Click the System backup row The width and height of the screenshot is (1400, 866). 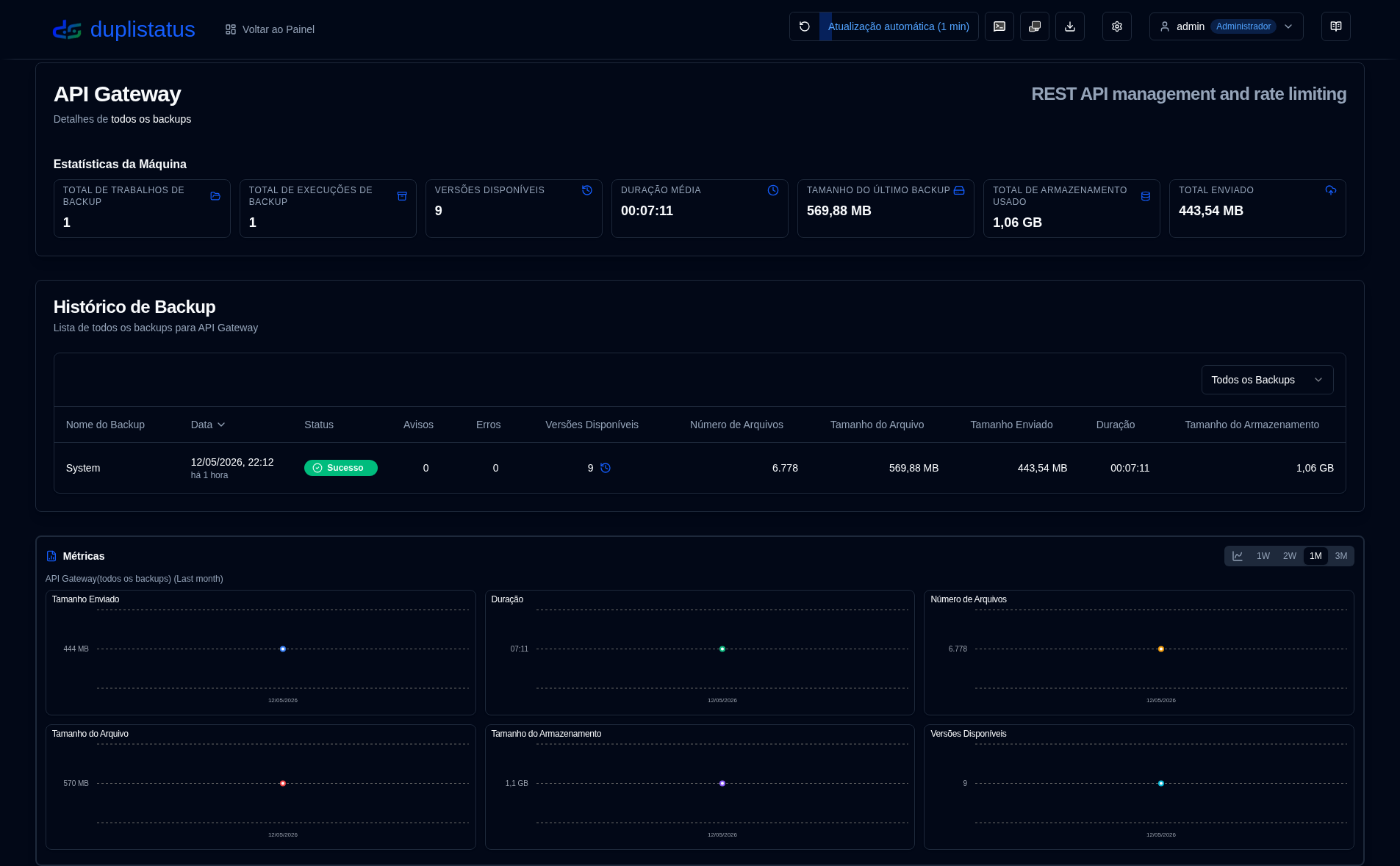[x=700, y=468]
